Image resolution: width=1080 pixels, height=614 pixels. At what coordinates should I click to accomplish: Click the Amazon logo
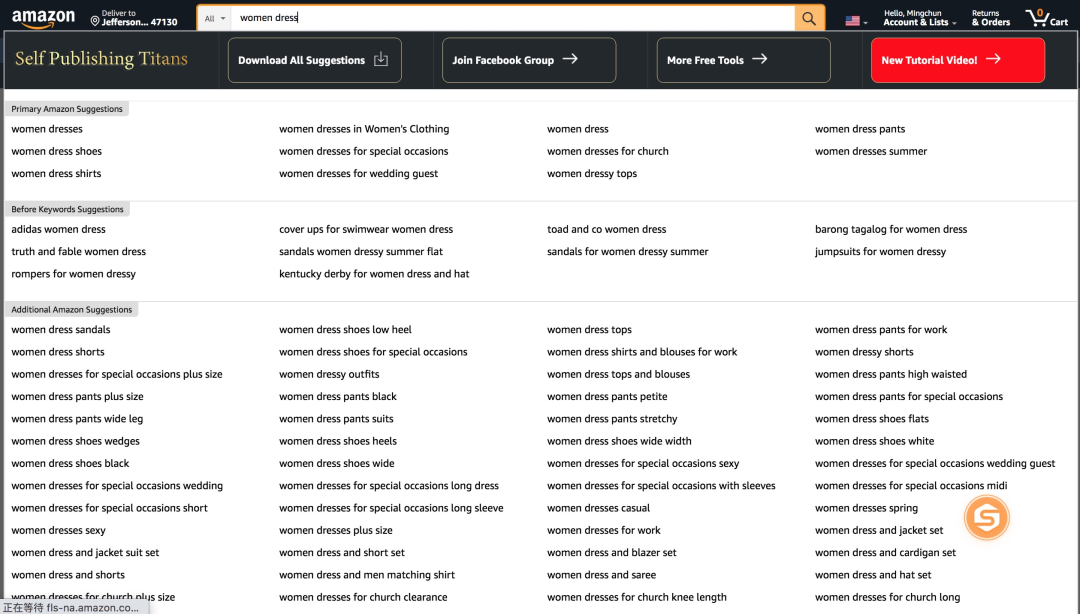point(43,18)
